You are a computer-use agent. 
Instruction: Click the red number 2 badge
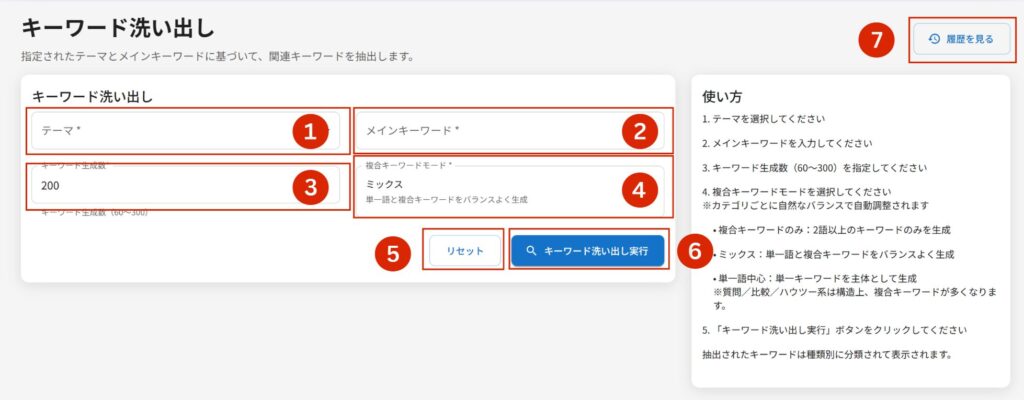coord(639,130)
